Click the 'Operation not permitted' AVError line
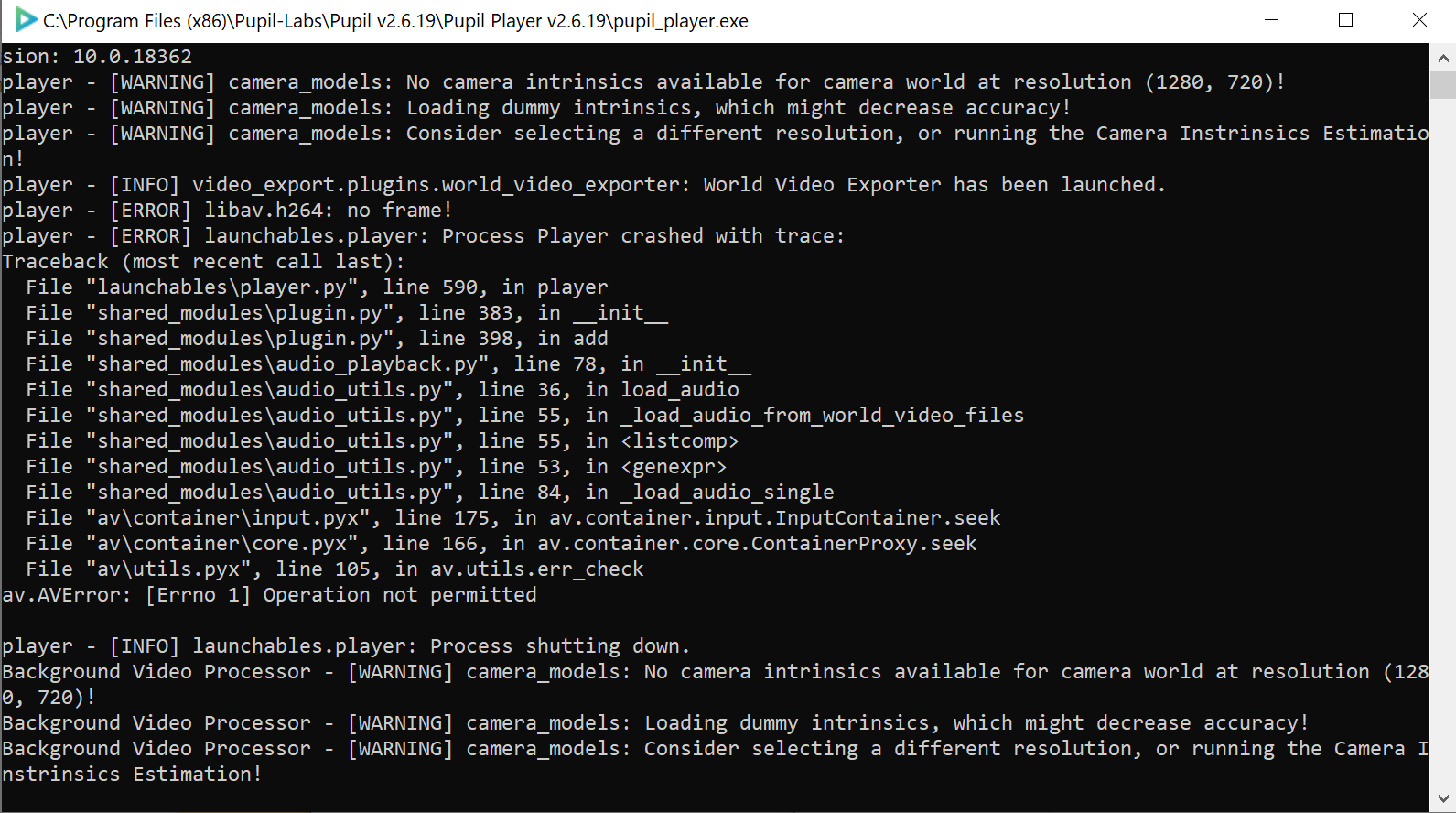This screenshot has height=813, width=1456. tap(269, 595)
